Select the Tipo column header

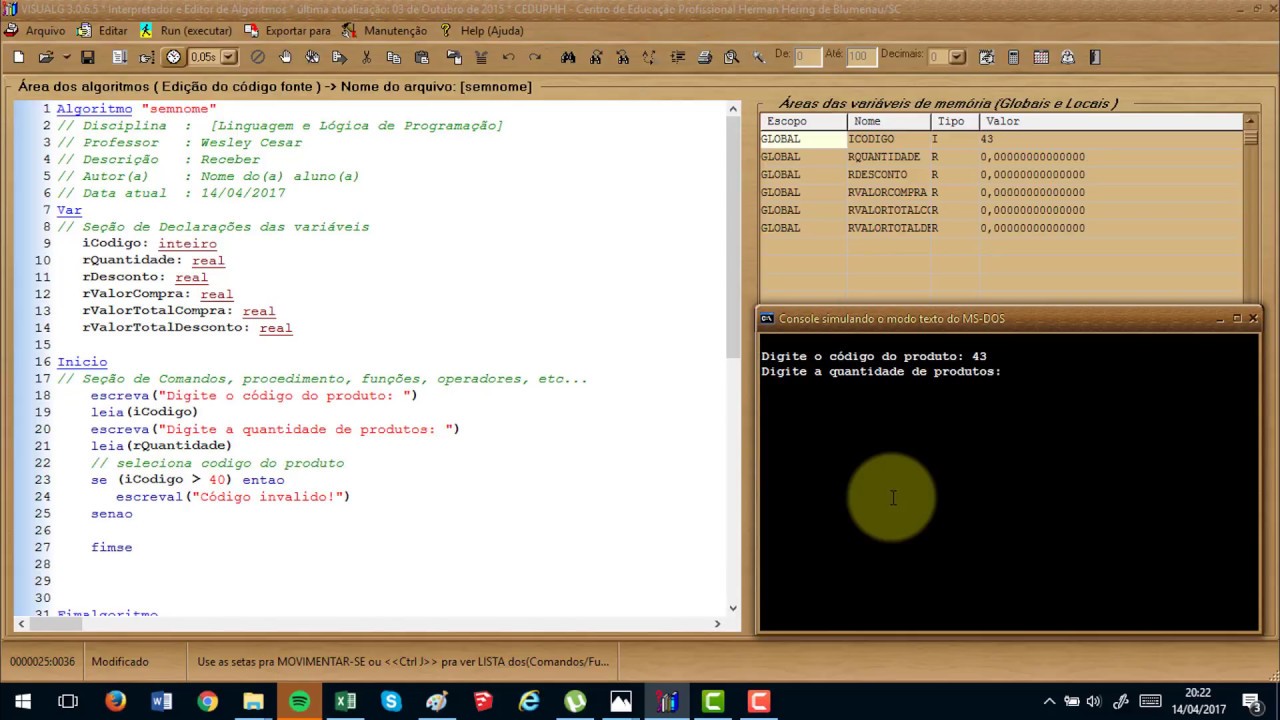[x=955, y=121]
